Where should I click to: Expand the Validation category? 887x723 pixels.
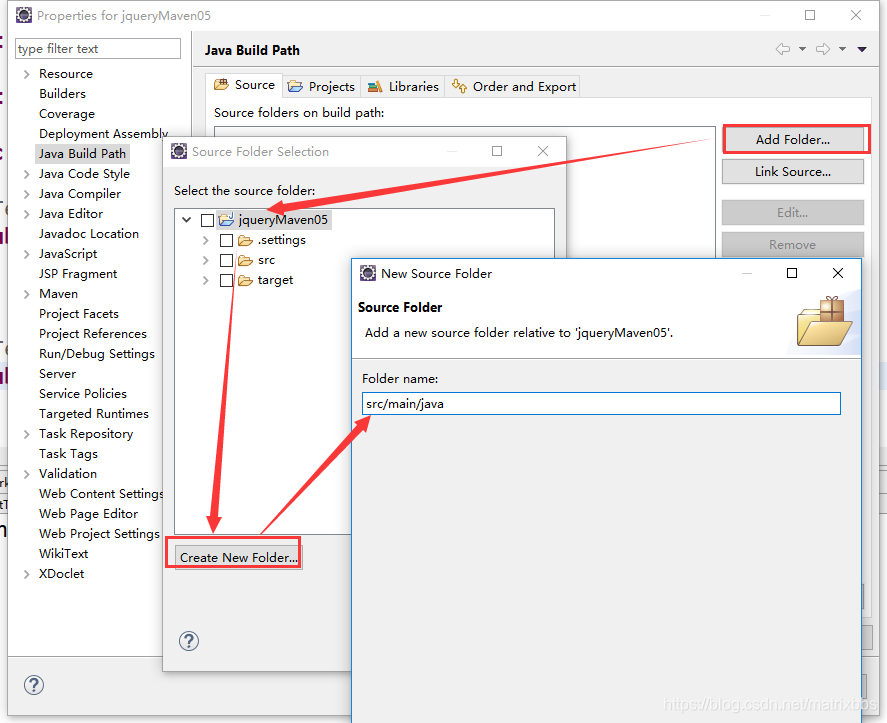point(26,474)
